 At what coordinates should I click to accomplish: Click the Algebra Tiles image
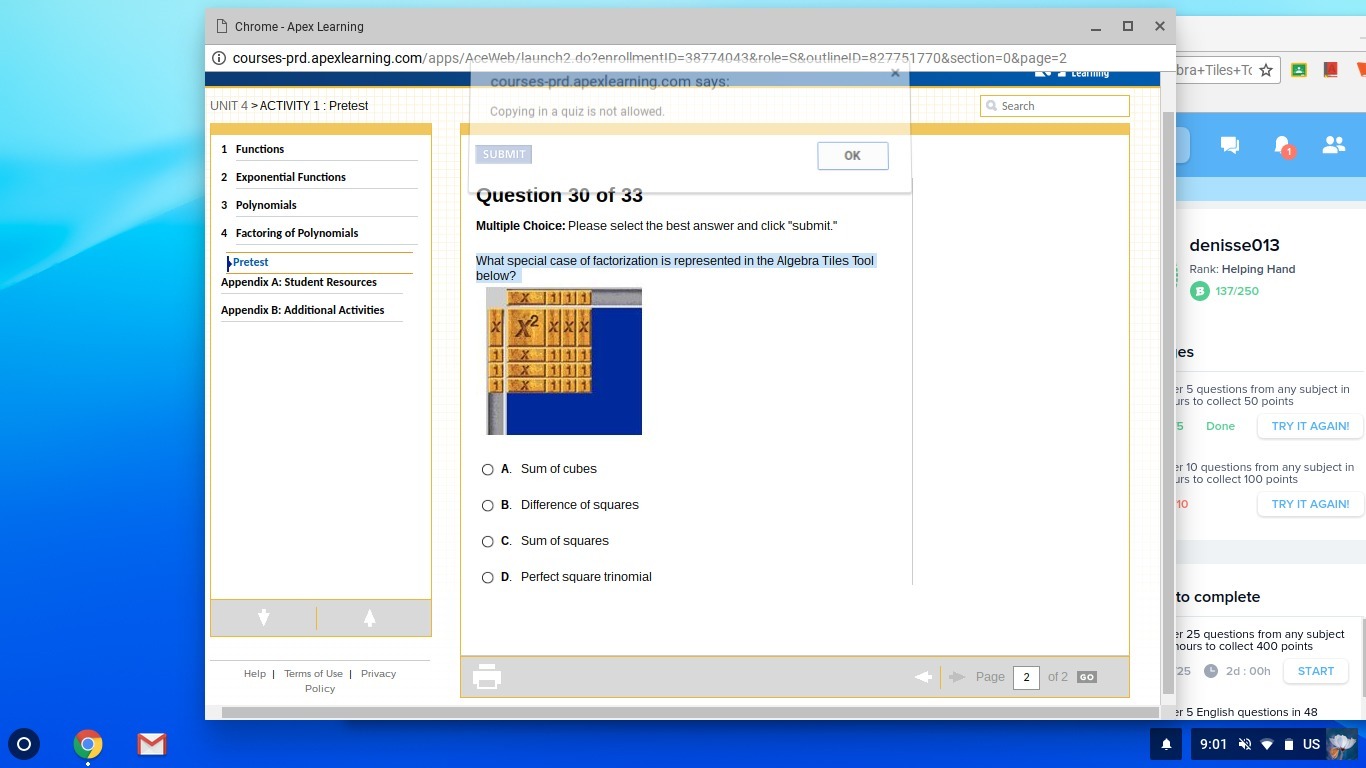(564, 361)
